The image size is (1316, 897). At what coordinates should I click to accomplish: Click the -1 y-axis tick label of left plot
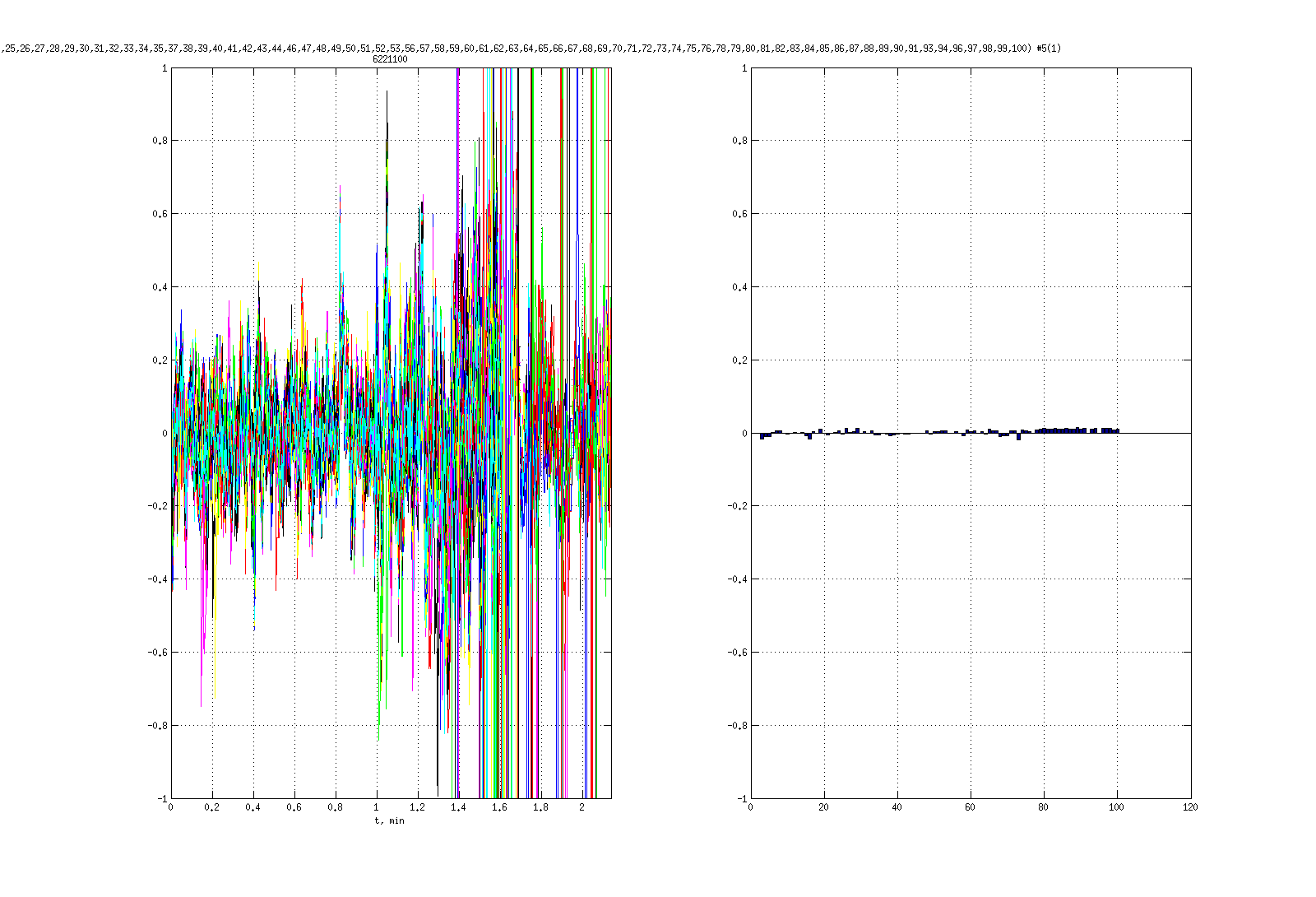(162, 799)
